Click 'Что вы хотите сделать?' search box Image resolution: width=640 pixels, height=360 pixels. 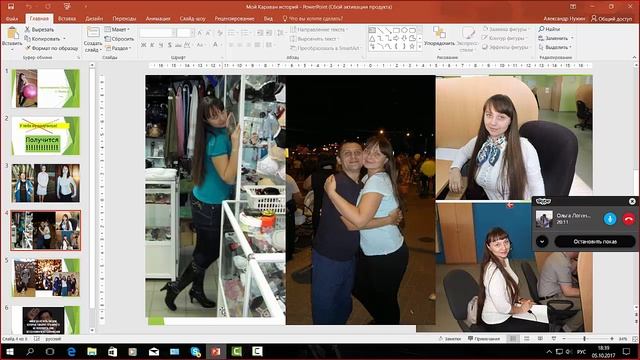coord(313,19)
